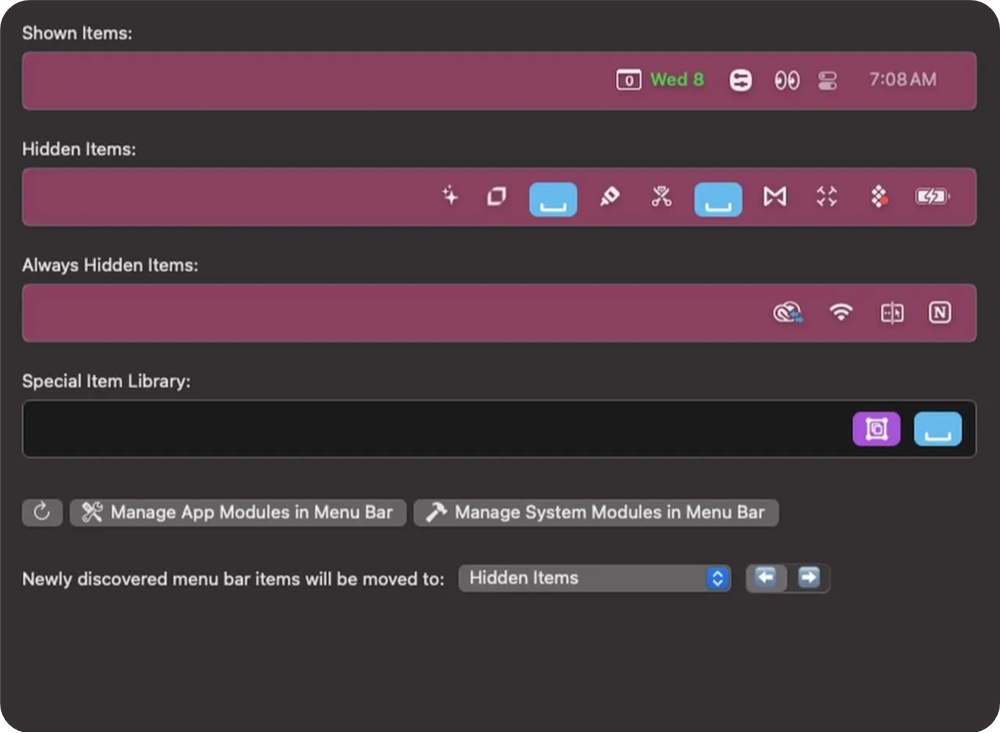
Task: Click the Creative Cloud icon
Action: pyautogui.click(x=788, y=312)
